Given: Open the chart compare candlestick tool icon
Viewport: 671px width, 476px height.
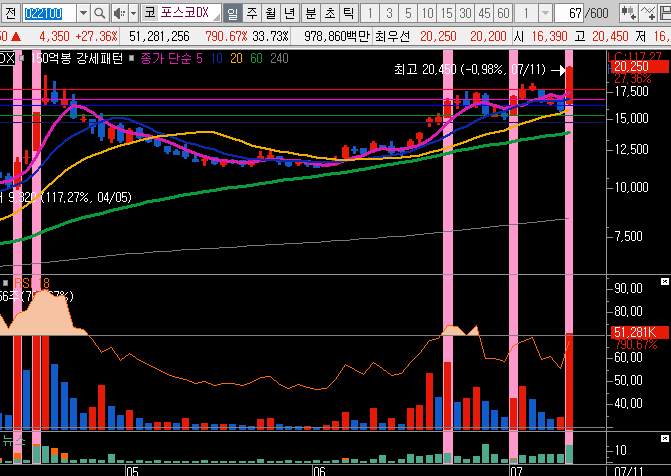Looking at the screenshot, I should pyautogui.click(x=629, y=13).
